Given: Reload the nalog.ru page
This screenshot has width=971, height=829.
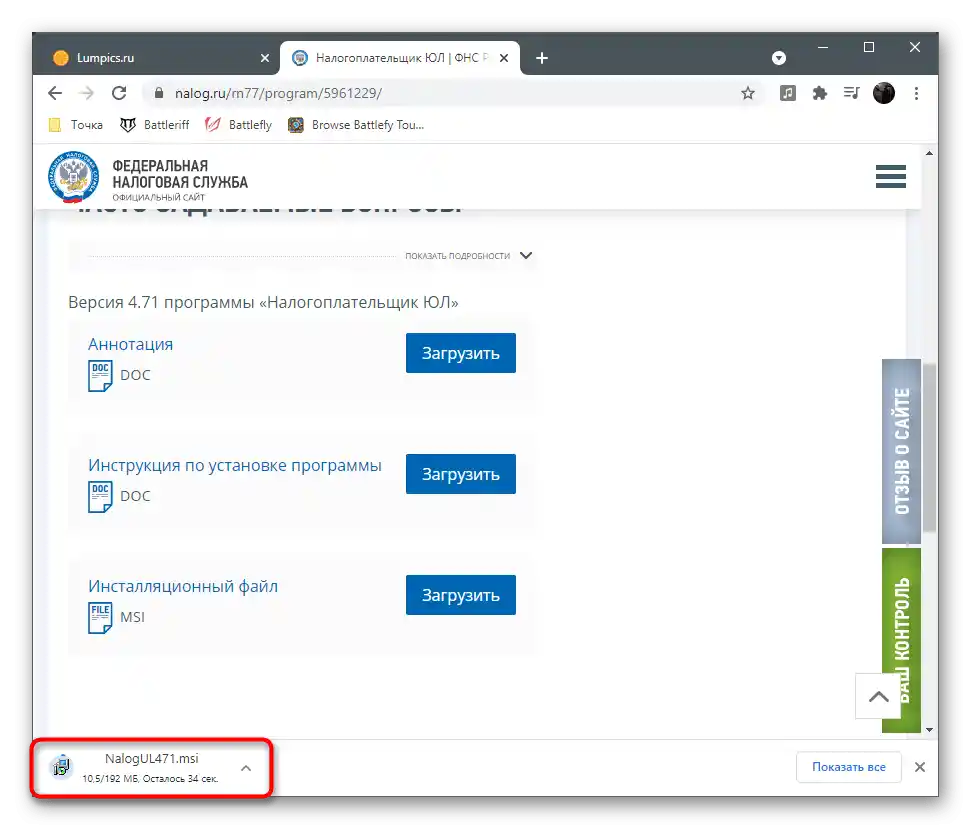Looking at the screenshot, I should tap(119, 93).
